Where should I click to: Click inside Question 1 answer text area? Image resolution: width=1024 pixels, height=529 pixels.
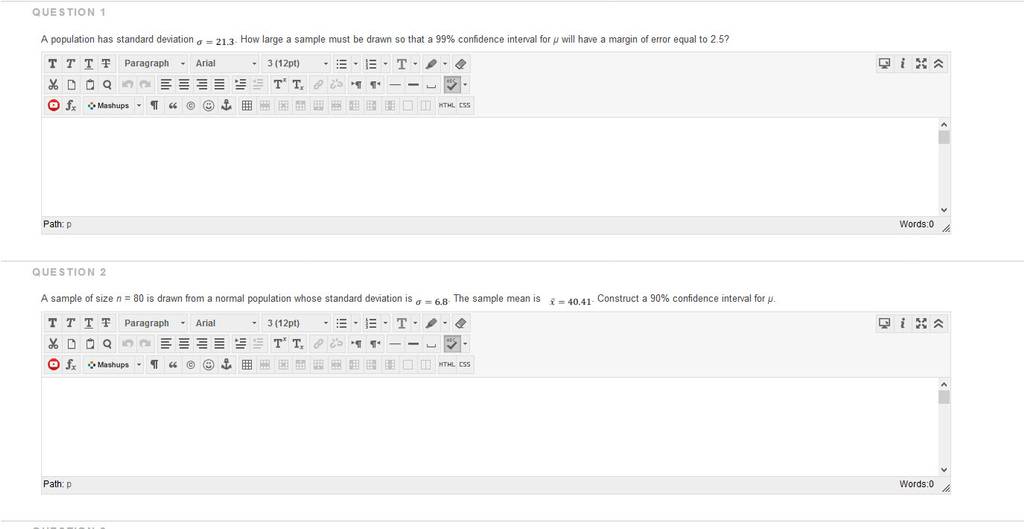pos(490,167)
